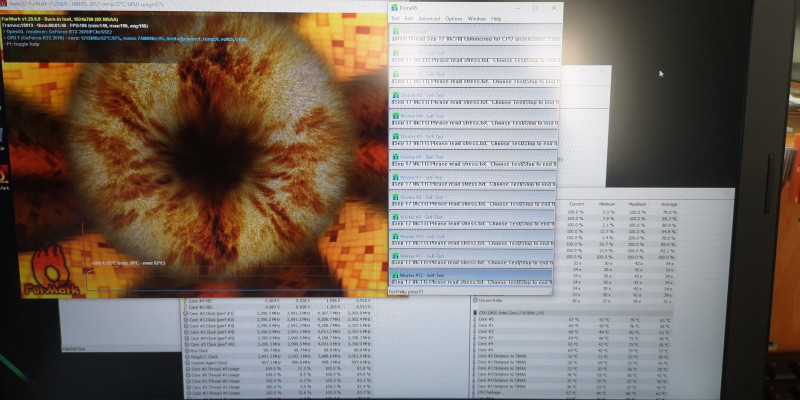Open the Edit menu in Prime95
The image size is (800, 400).
click(x=409, y=19)
